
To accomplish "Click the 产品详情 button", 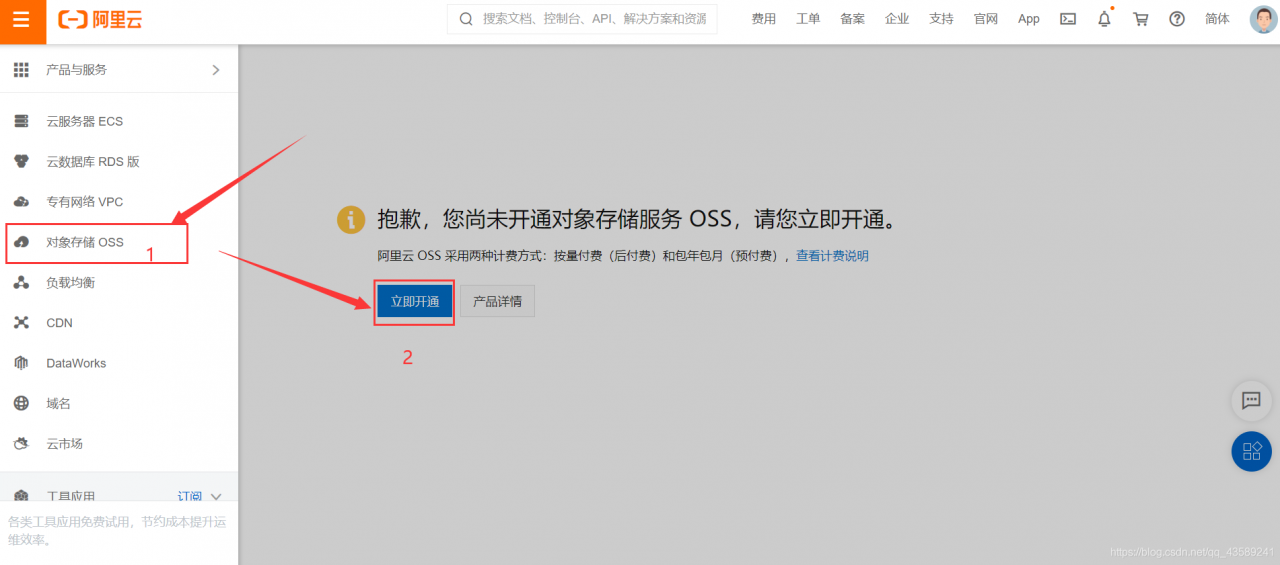I will click(x=497, y=301).
